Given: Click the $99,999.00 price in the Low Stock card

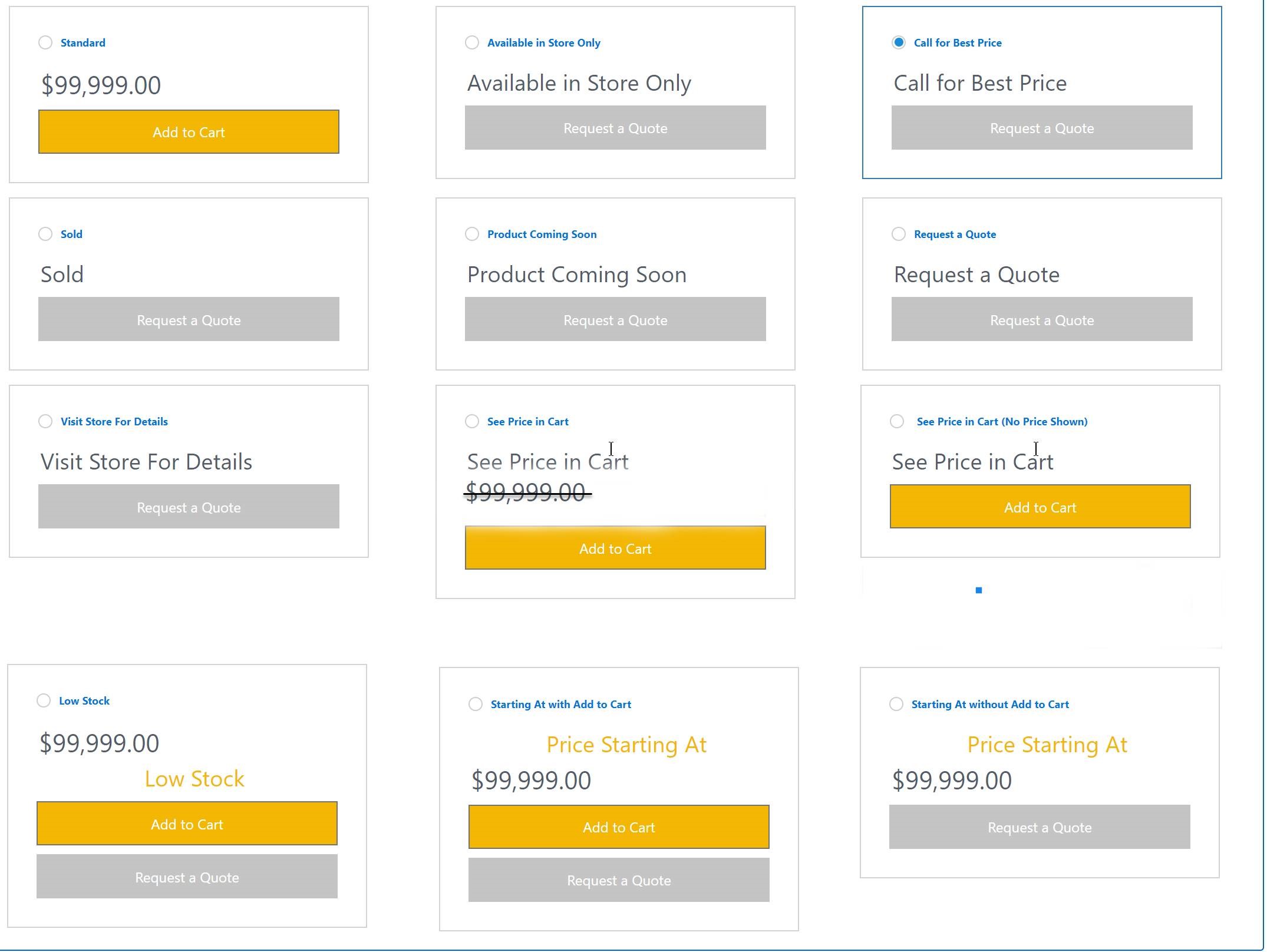Looking at the screenshot, I should click(x=99, y=743).
